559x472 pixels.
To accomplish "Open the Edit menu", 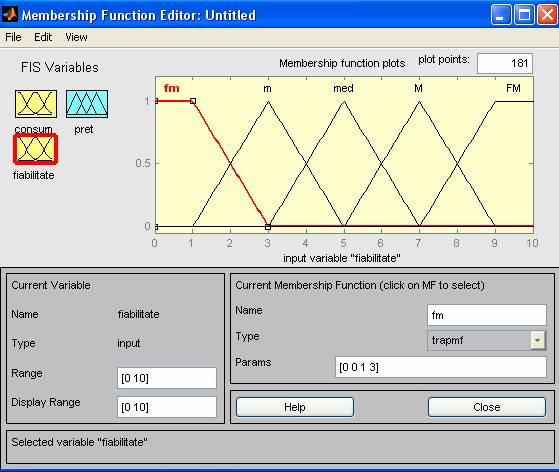I will 43,37.
